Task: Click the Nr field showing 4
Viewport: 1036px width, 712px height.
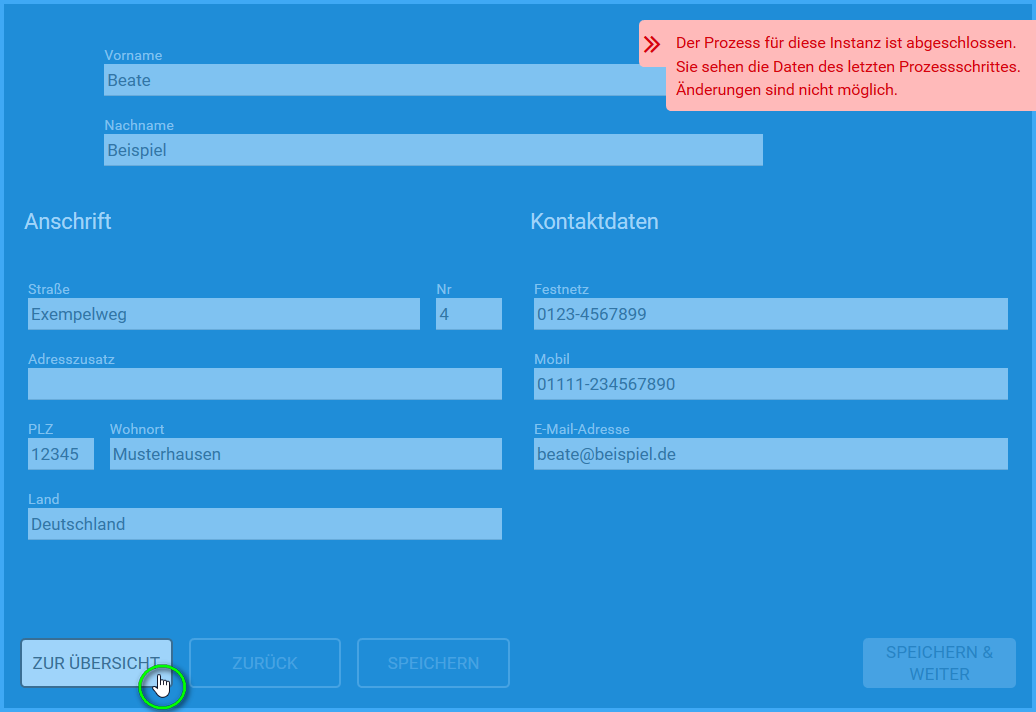Action: pos(468,313)
